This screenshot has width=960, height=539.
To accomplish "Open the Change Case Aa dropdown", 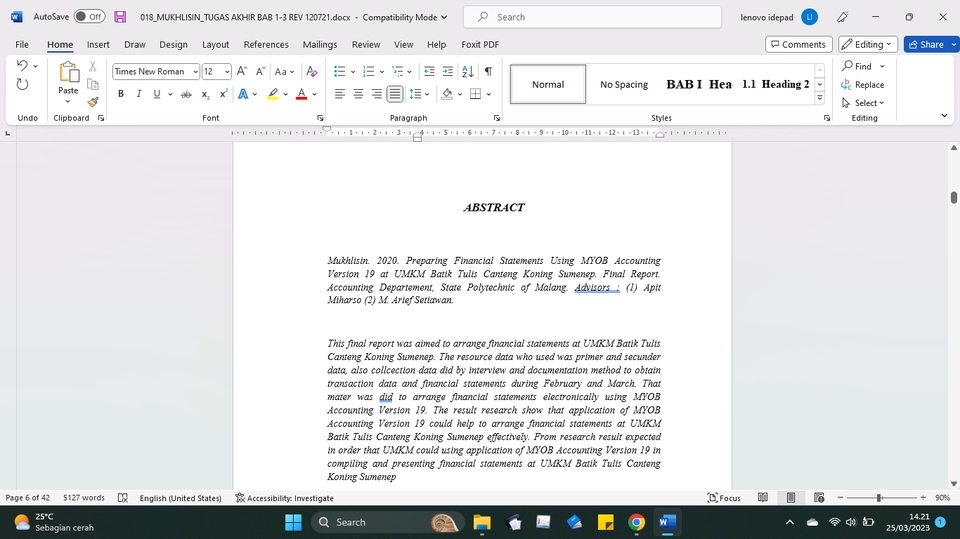I will click(x=284, y=71).
